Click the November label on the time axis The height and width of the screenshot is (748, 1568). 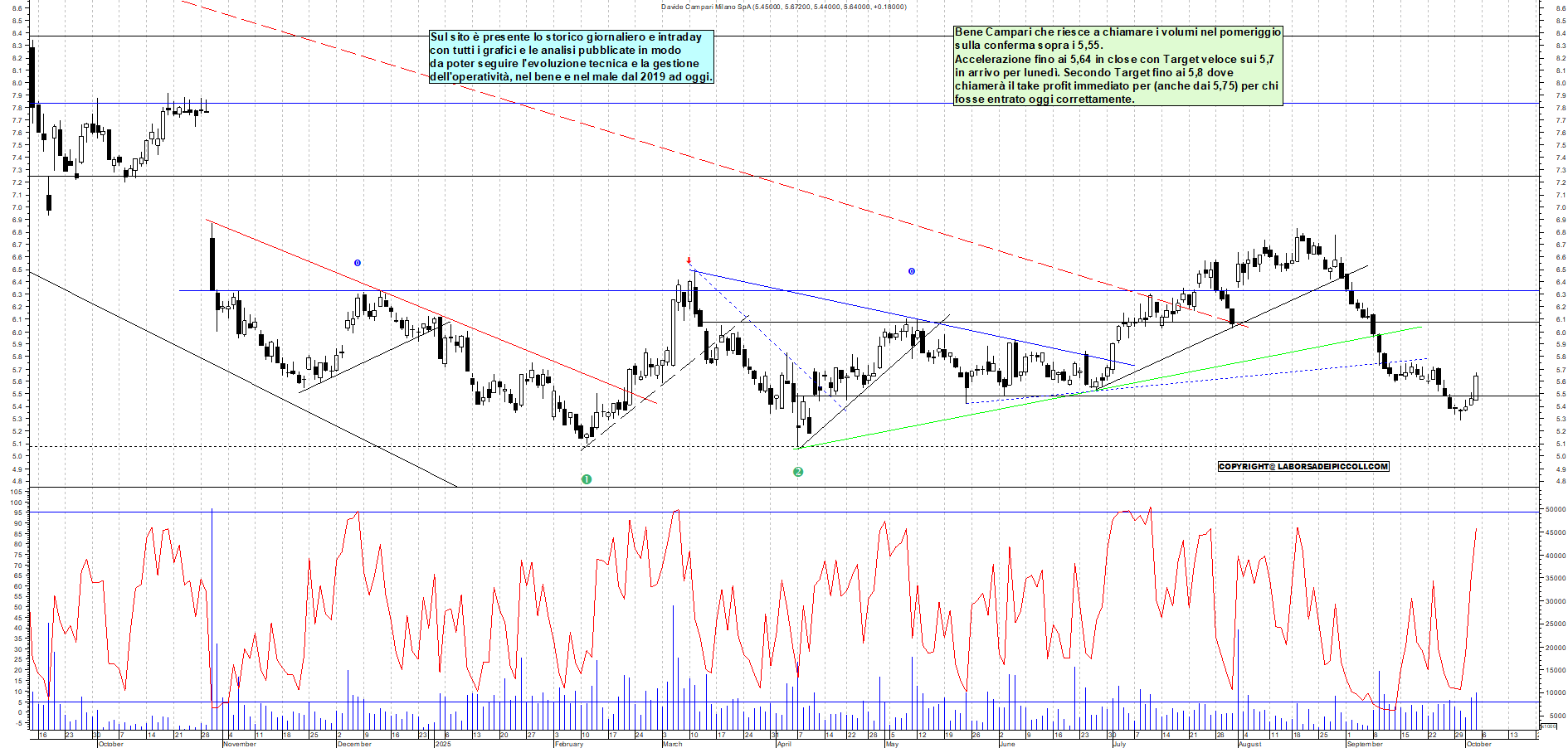pos(240,744)
